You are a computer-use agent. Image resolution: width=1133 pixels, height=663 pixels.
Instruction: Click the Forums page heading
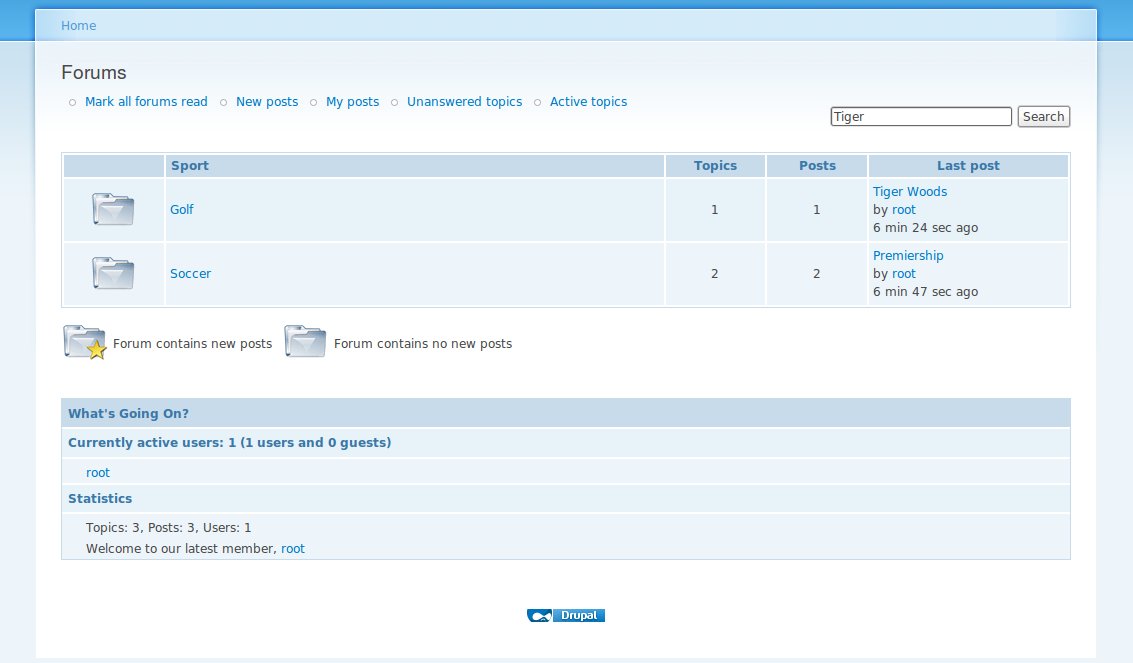coord(93,72)
